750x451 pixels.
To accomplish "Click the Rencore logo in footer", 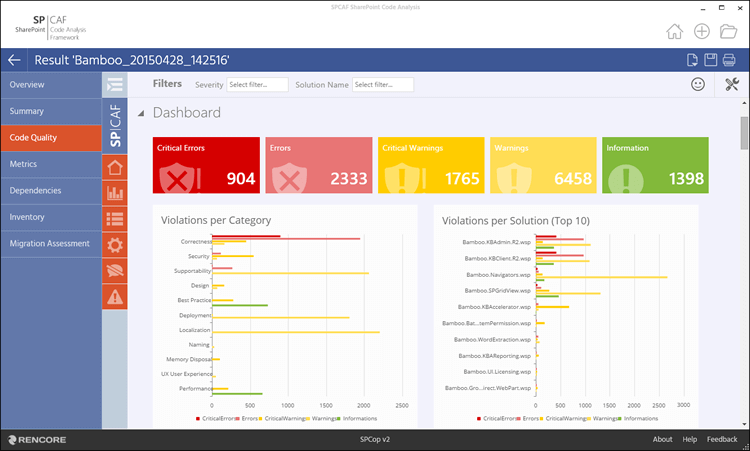I will pos(37,440).
